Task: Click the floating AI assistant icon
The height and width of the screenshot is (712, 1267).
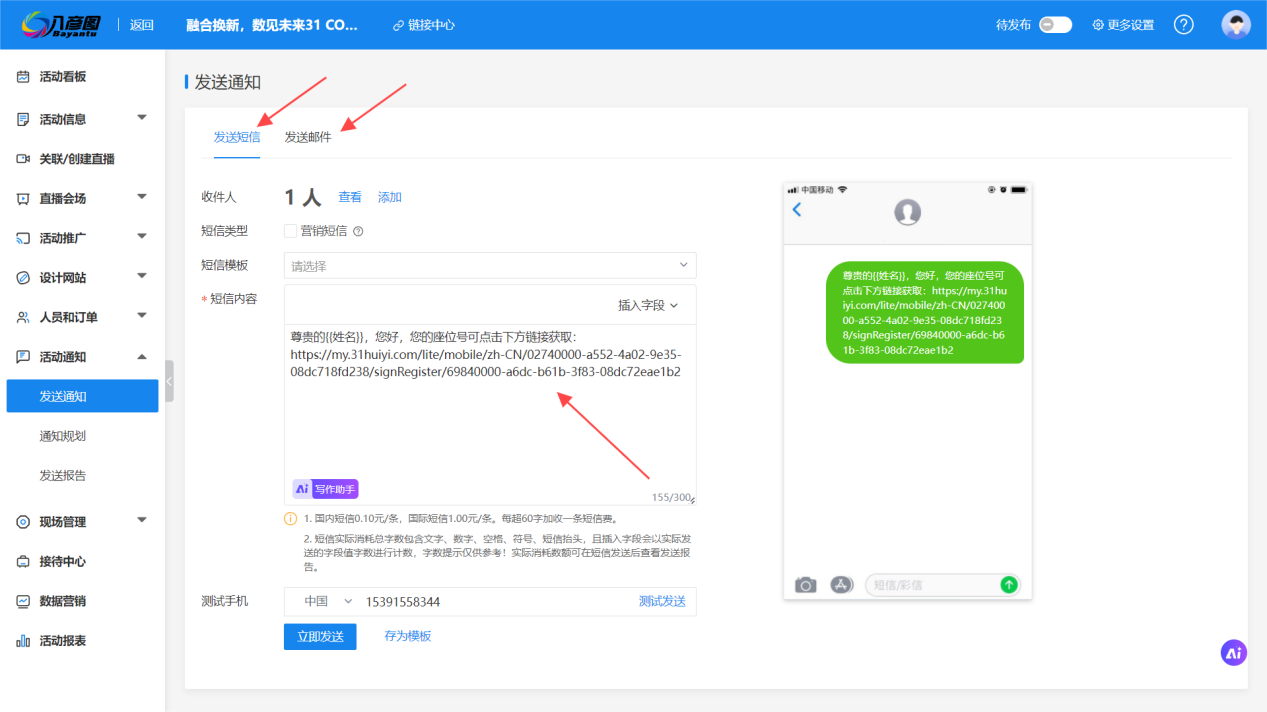Action: (x=1233, y=653)
